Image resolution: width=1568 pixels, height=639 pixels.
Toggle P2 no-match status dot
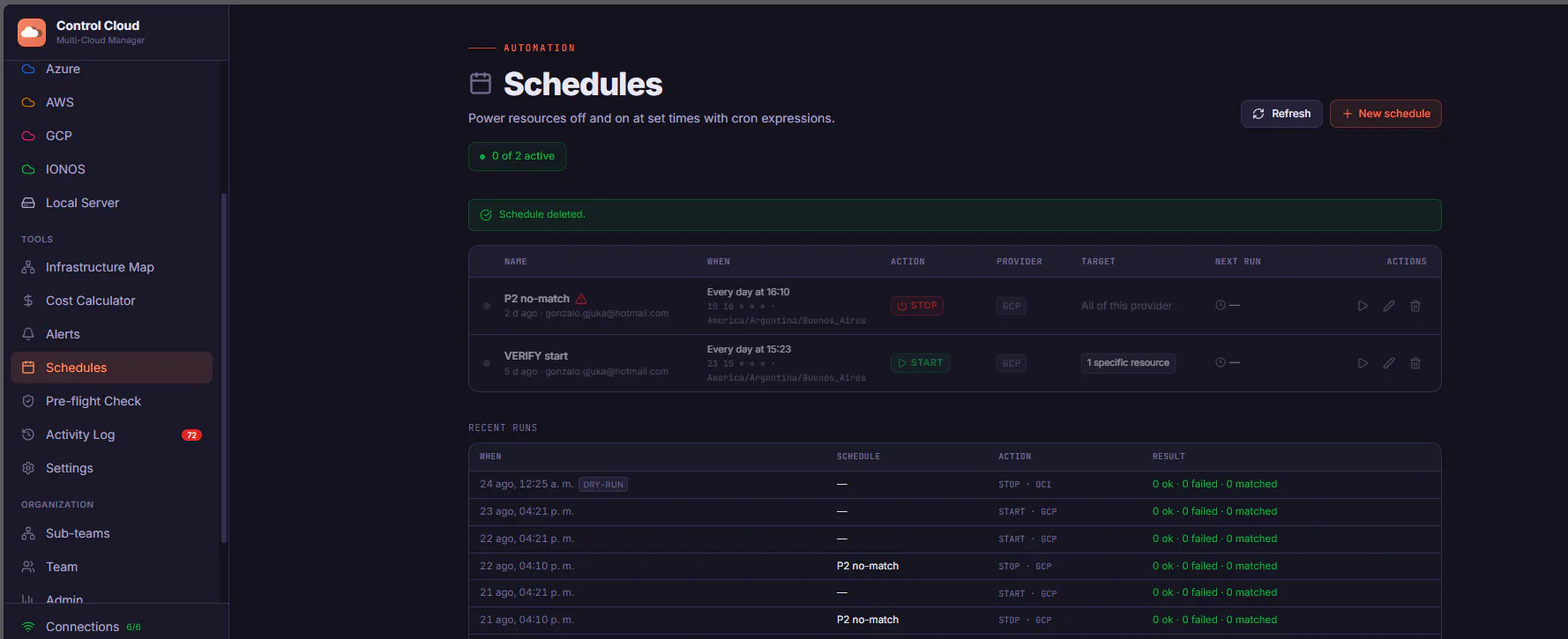[x=487, y=306]
